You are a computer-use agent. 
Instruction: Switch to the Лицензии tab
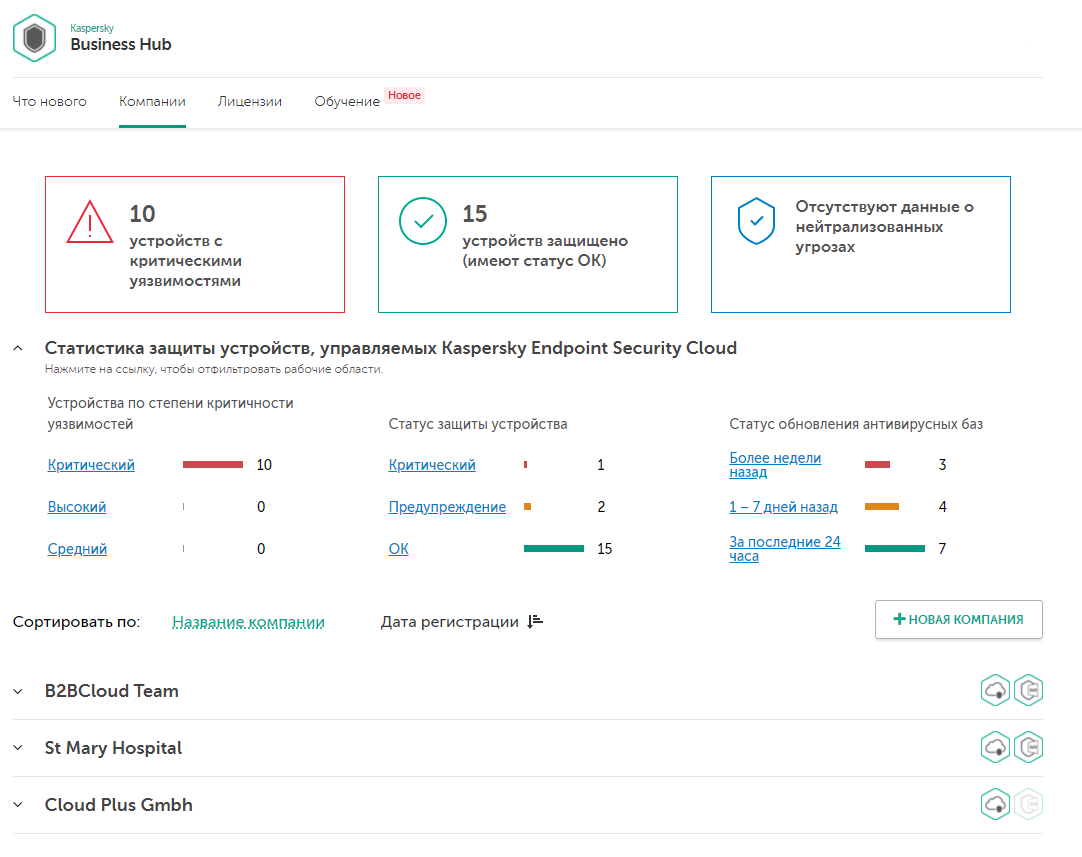point(250,102)
